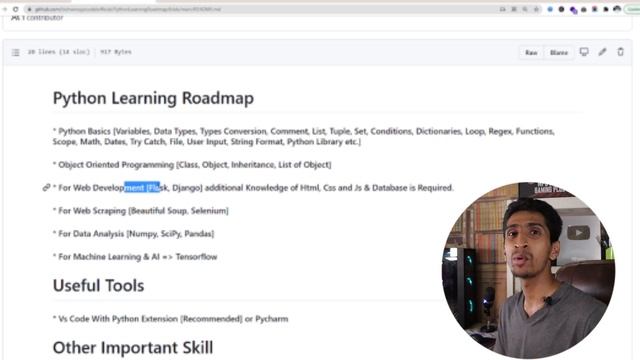
Task: Click the 'For Web Scraping' line
Action: point(141,211)
